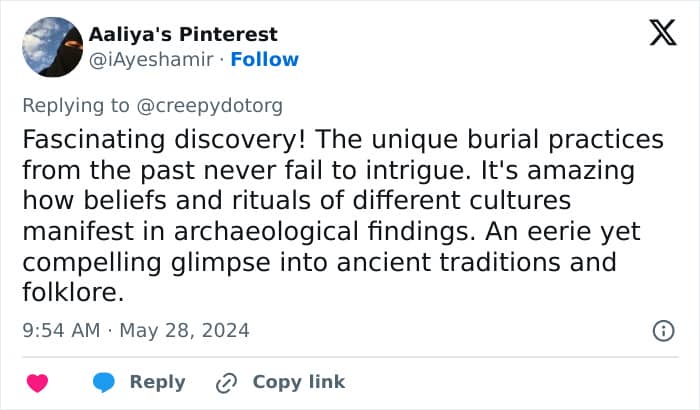The height and width of the screenshot is (410, 700).
Task: Click the phrase "ancient traditions" in the tweet
Action: pos(448,262)
